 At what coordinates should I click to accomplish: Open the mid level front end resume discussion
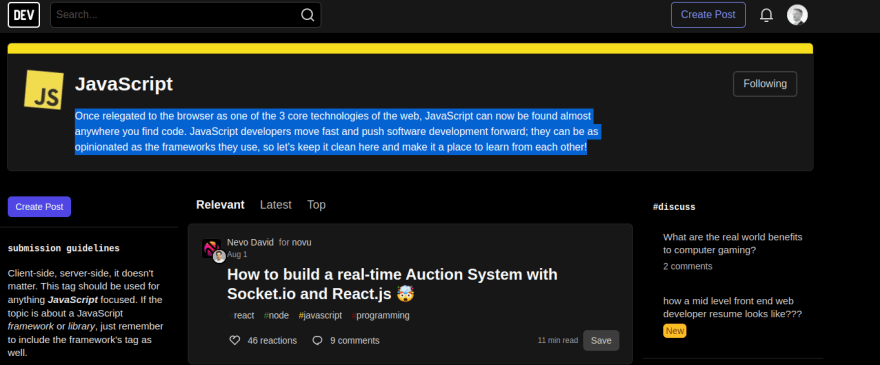(x=732, y=307)
